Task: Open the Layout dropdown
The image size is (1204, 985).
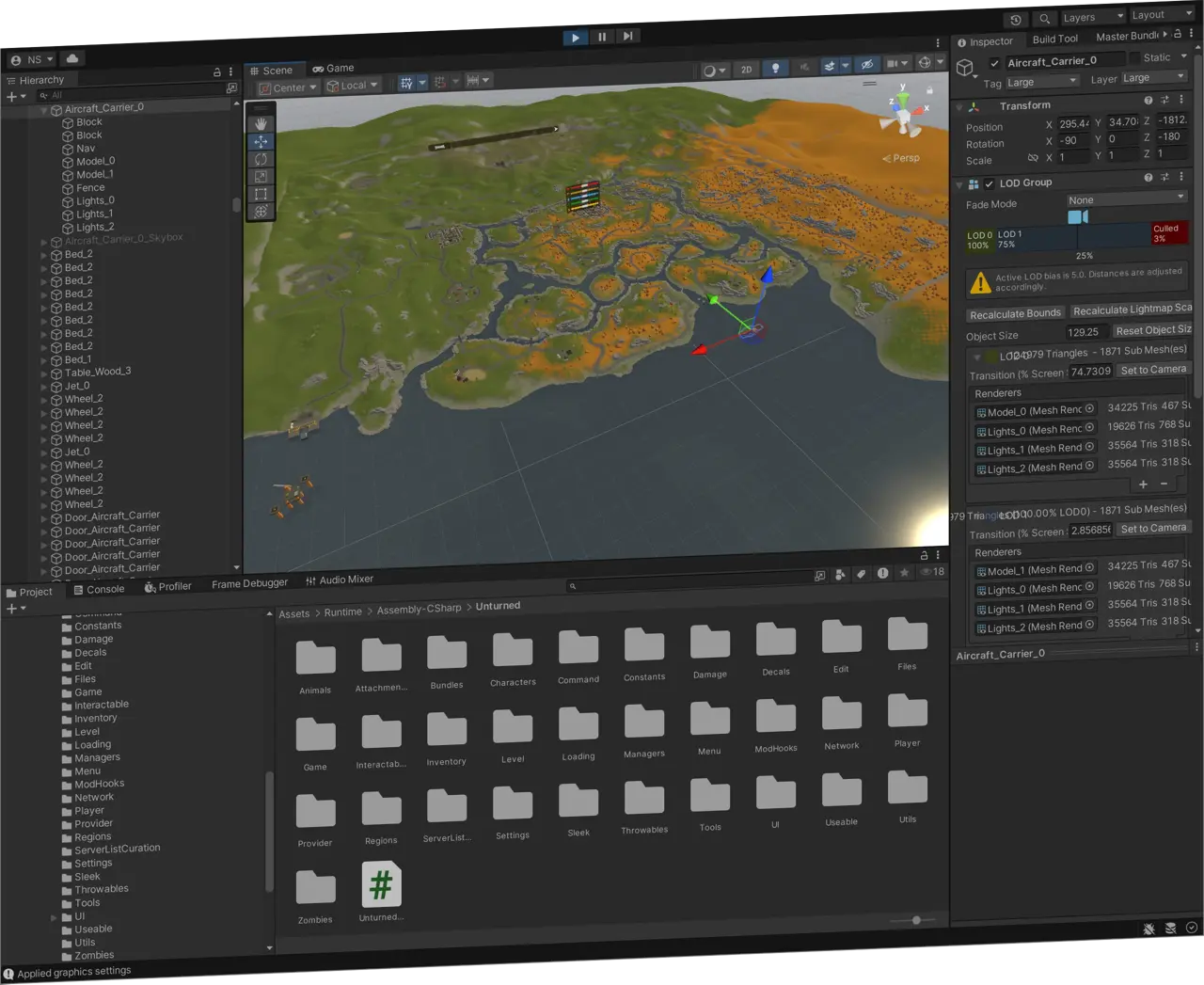Action: click(x=1162, y=15)
